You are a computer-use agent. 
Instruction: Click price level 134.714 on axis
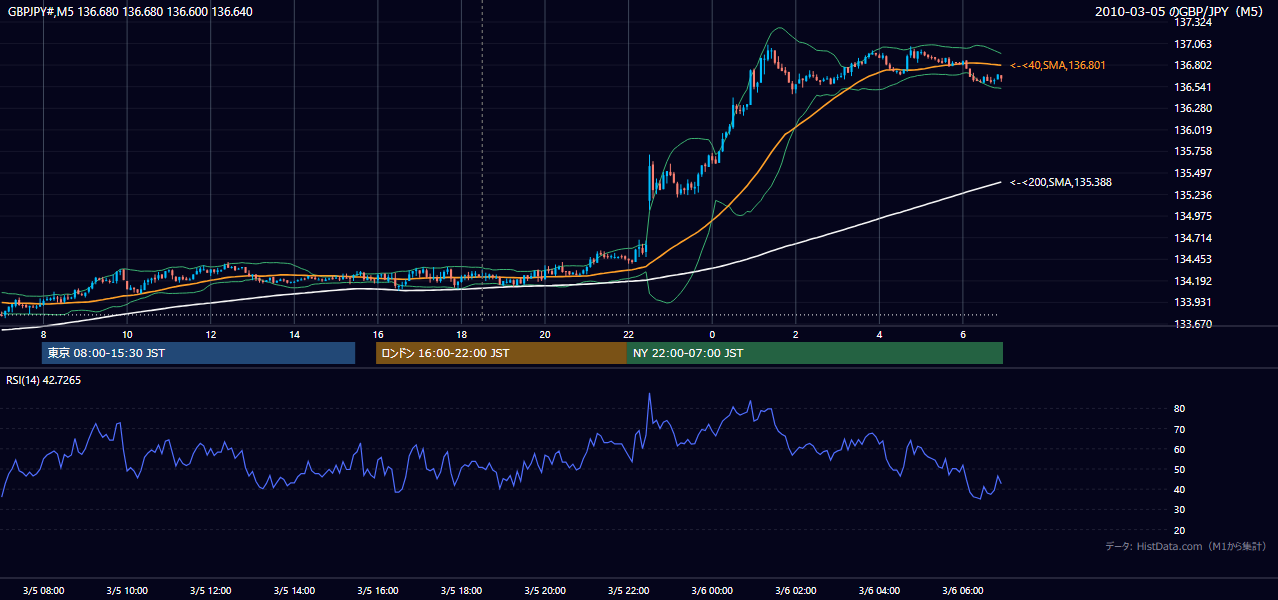pyautogui.click(x=1193, y=238)
